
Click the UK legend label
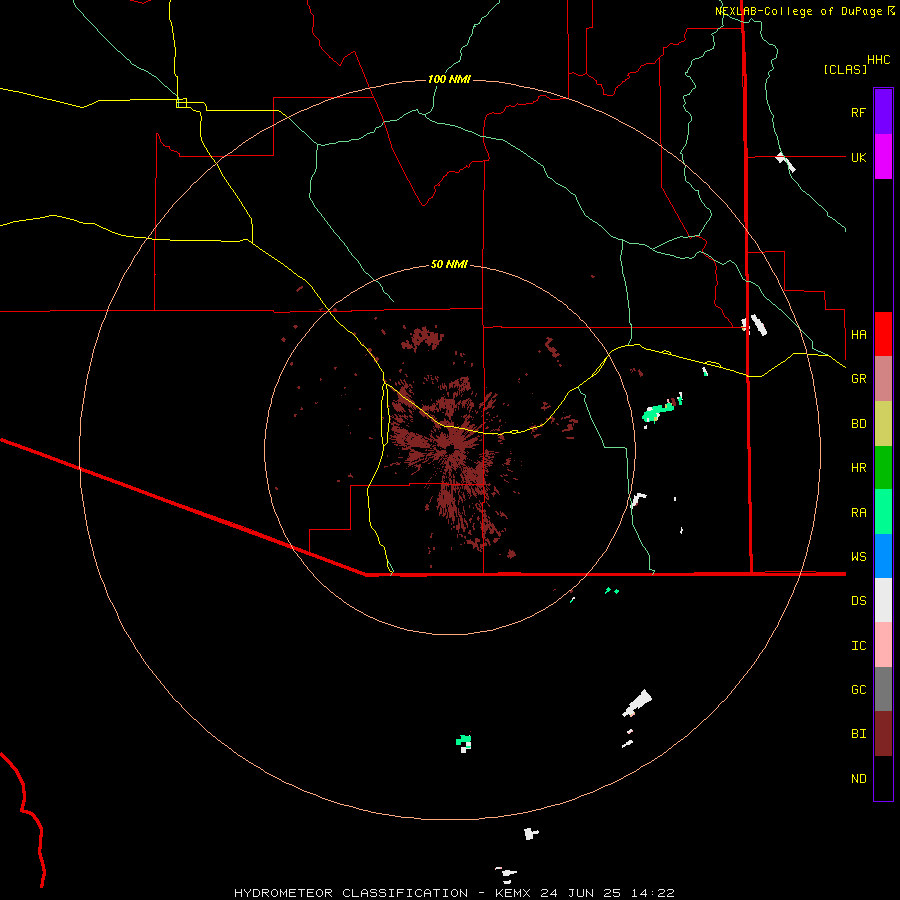858,157
